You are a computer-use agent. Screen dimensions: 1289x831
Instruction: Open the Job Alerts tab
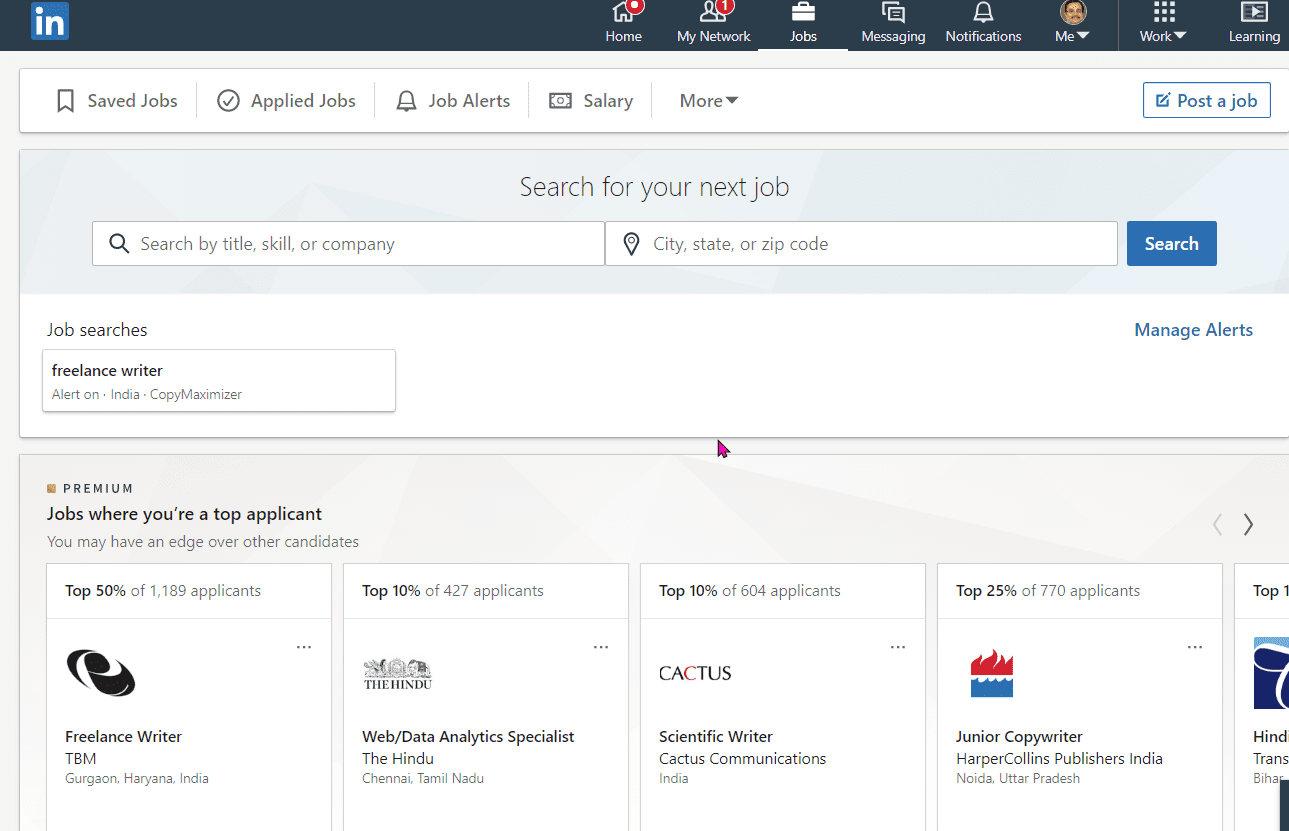tap(453, 101)
